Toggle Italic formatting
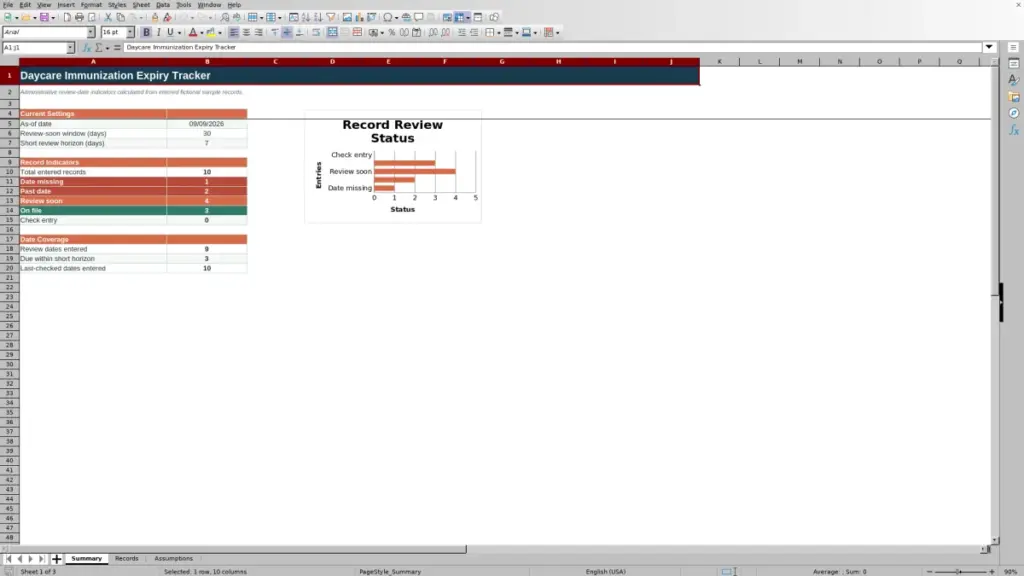This screenshot has height=576, width=1024. click(159, 33)
